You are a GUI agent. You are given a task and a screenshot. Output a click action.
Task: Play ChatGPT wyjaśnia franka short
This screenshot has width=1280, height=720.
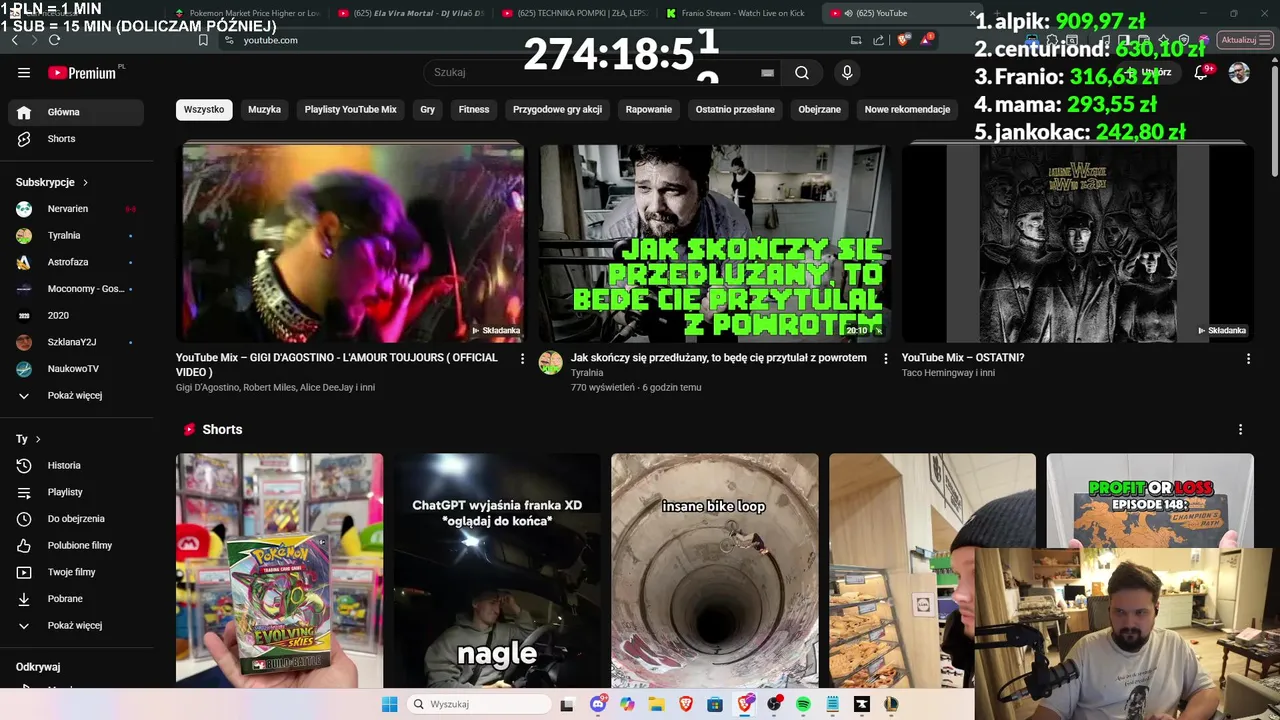[497, 570]
